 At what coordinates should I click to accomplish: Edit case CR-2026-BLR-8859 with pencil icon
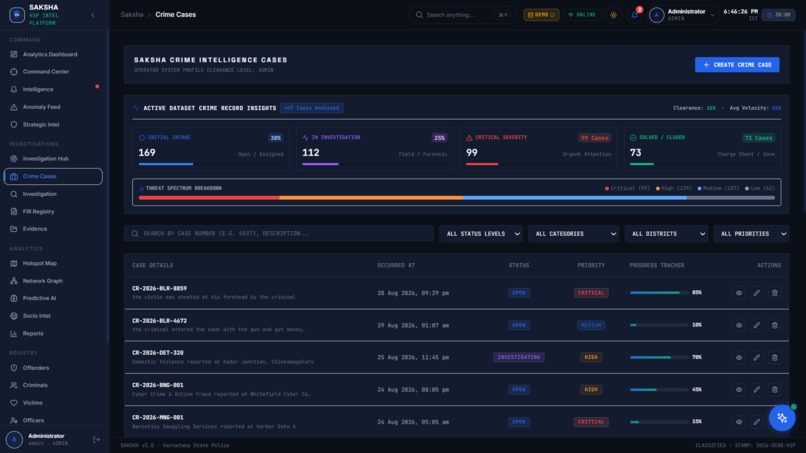pyautogui.click(x=757, y=293)
